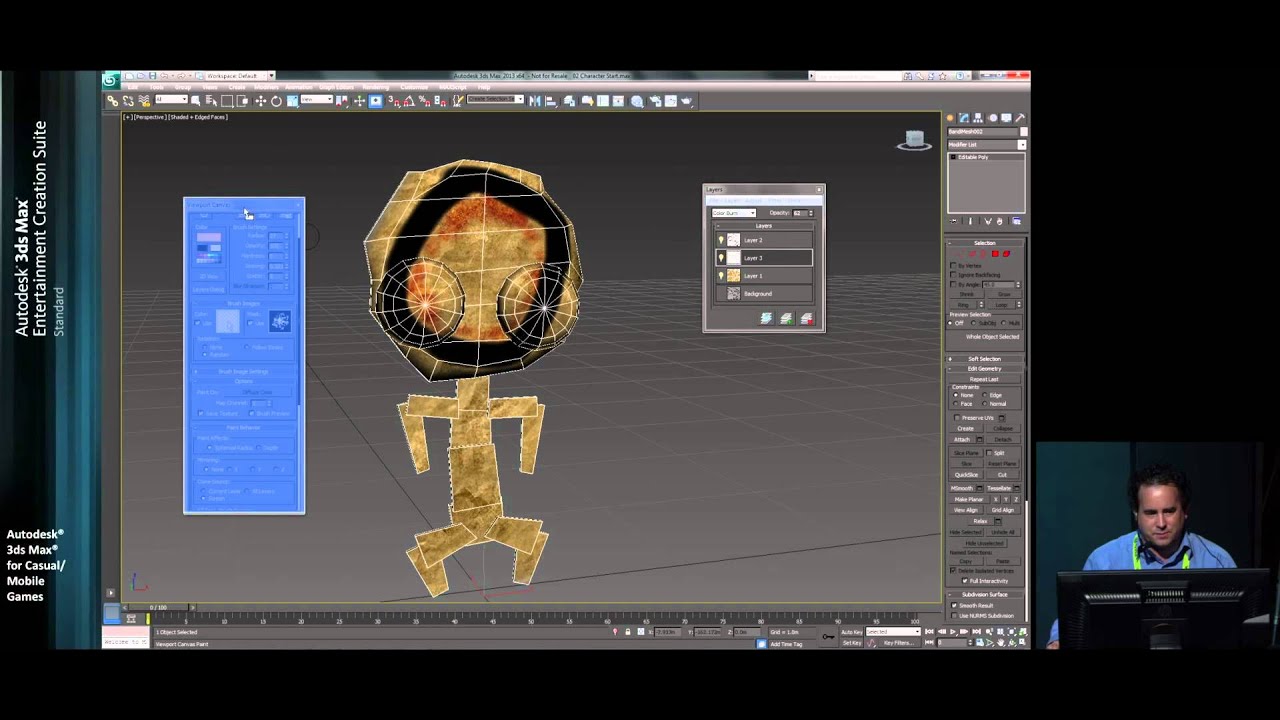Image resolution: width=1280 pixels, height=720 pixels.
Task: Select the Select and Move tool
Action: click(x=261, y=100)
